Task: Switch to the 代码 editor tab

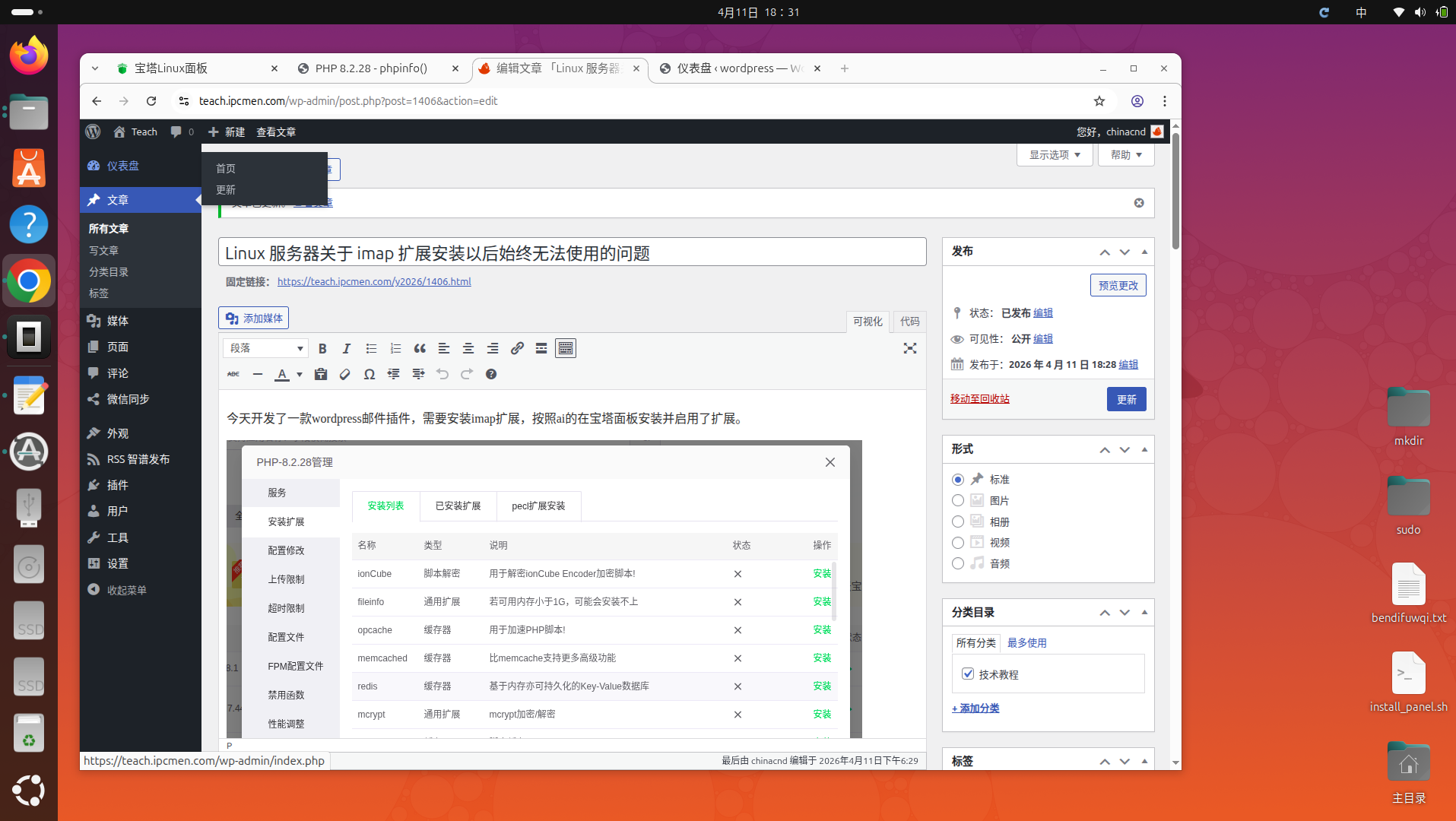Action: [x=909, y=322]
